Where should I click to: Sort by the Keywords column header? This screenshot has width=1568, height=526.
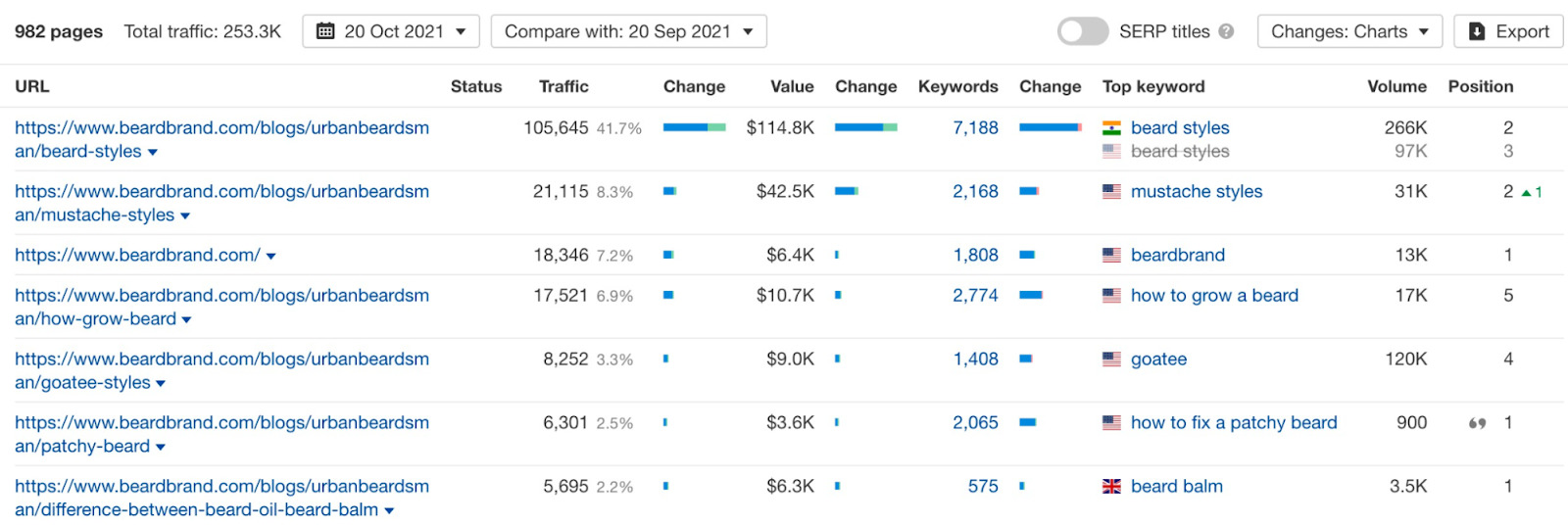957,86
